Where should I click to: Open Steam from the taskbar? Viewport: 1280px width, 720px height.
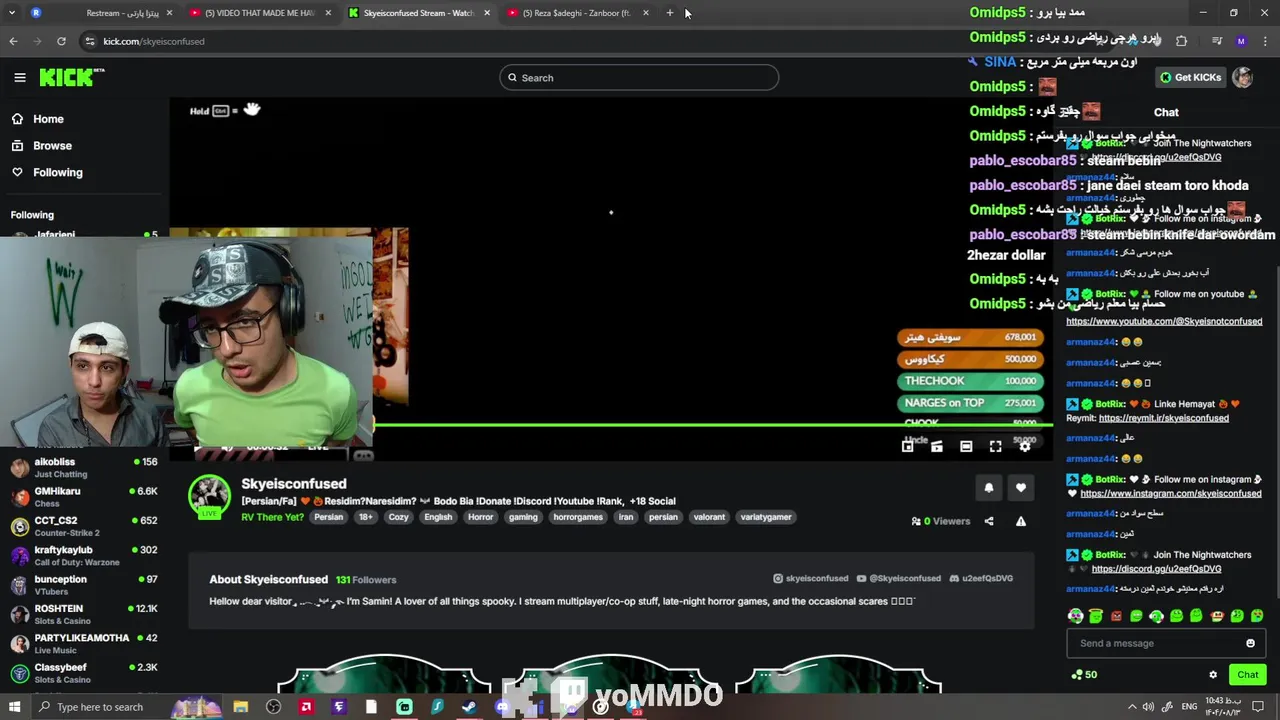pos(469,707)
